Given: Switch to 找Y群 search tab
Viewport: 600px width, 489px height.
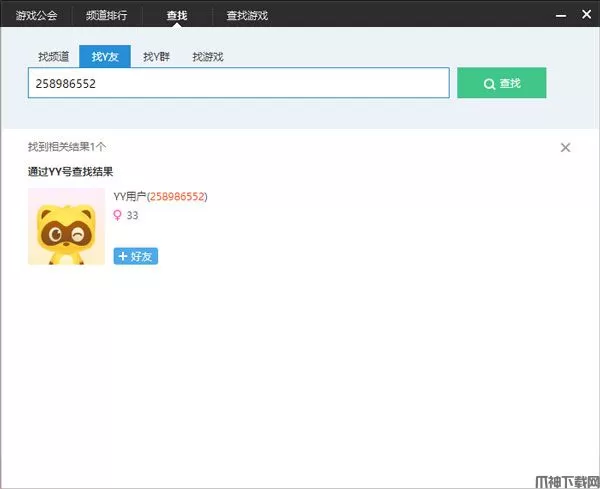Looking at the screenshot, I should (x=157, y=57).
